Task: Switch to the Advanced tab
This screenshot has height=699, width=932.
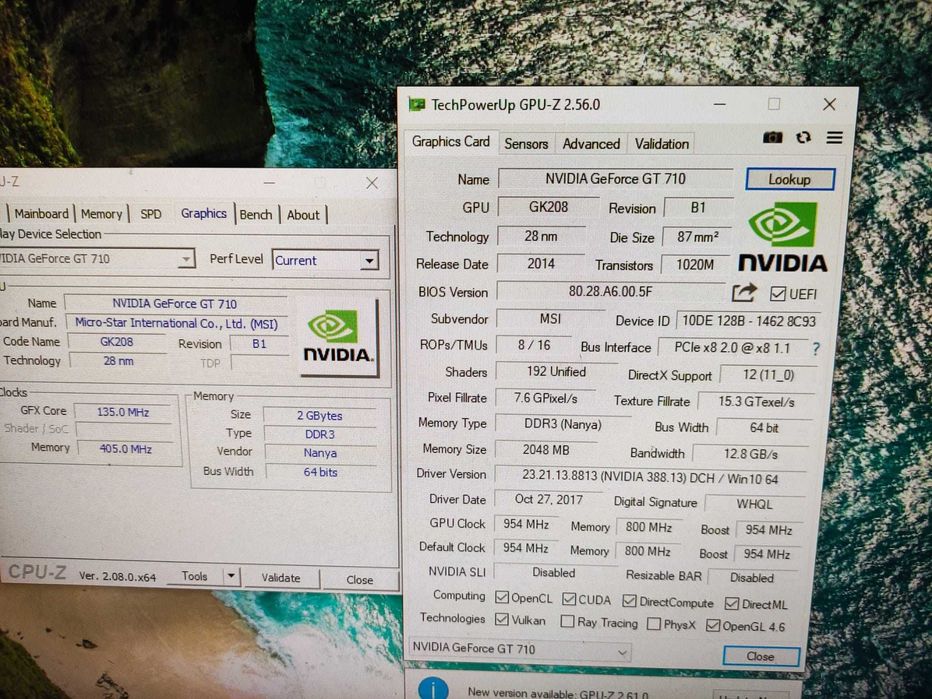Action: pos(591,144)
